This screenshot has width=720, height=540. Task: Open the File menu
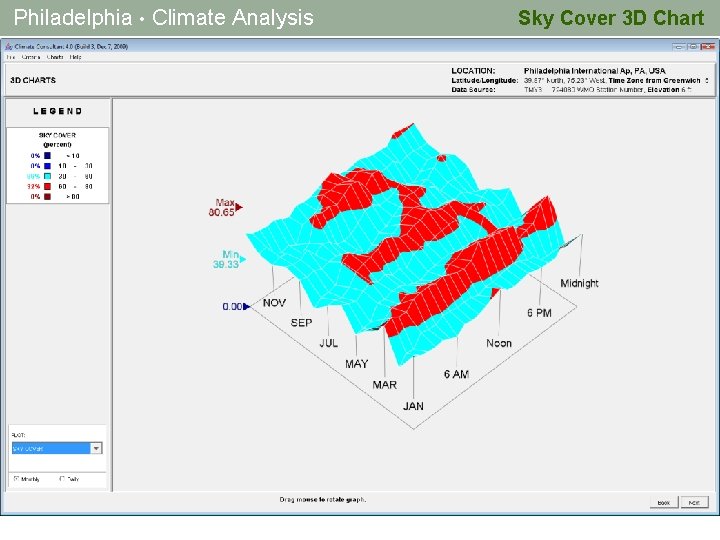[10, 57]
